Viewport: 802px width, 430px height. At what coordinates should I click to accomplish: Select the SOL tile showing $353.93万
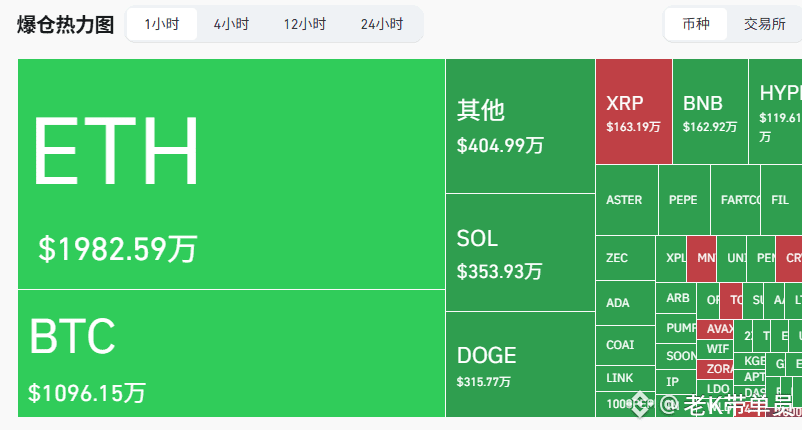[x=520, y=253]
